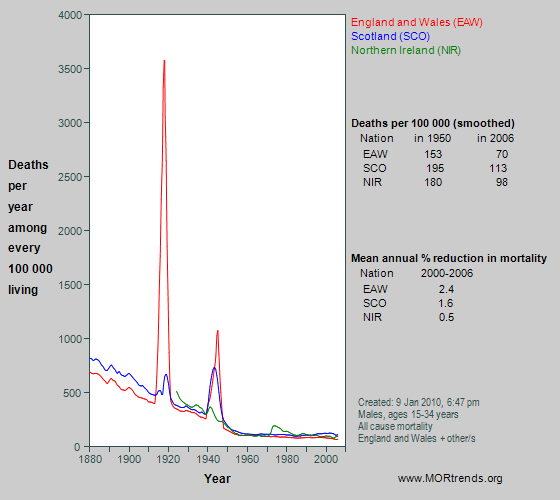Click the x-axis label 1980
The width and height of the screenshot is (560, 500).
(286, 459)
